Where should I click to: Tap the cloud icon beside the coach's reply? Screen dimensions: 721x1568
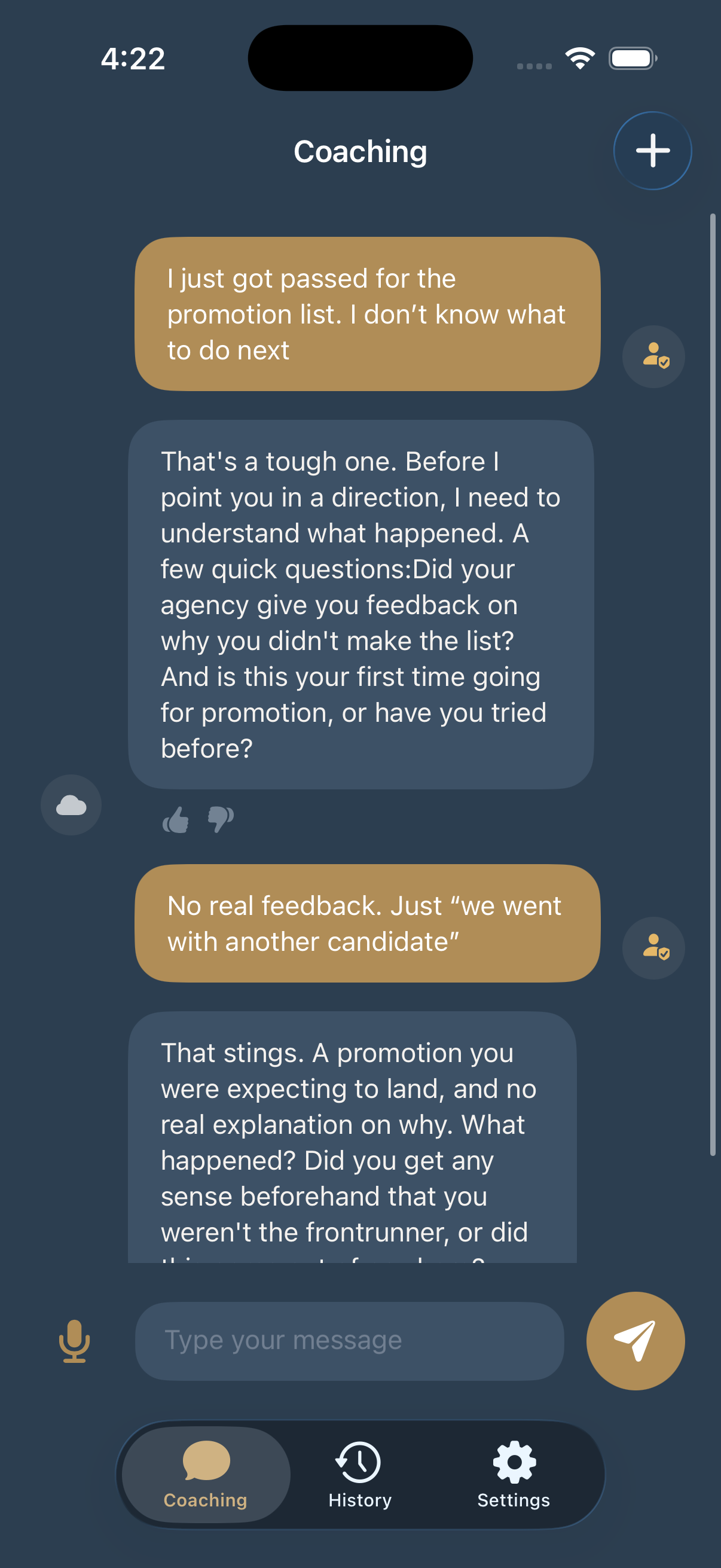[x=70, y=805]
